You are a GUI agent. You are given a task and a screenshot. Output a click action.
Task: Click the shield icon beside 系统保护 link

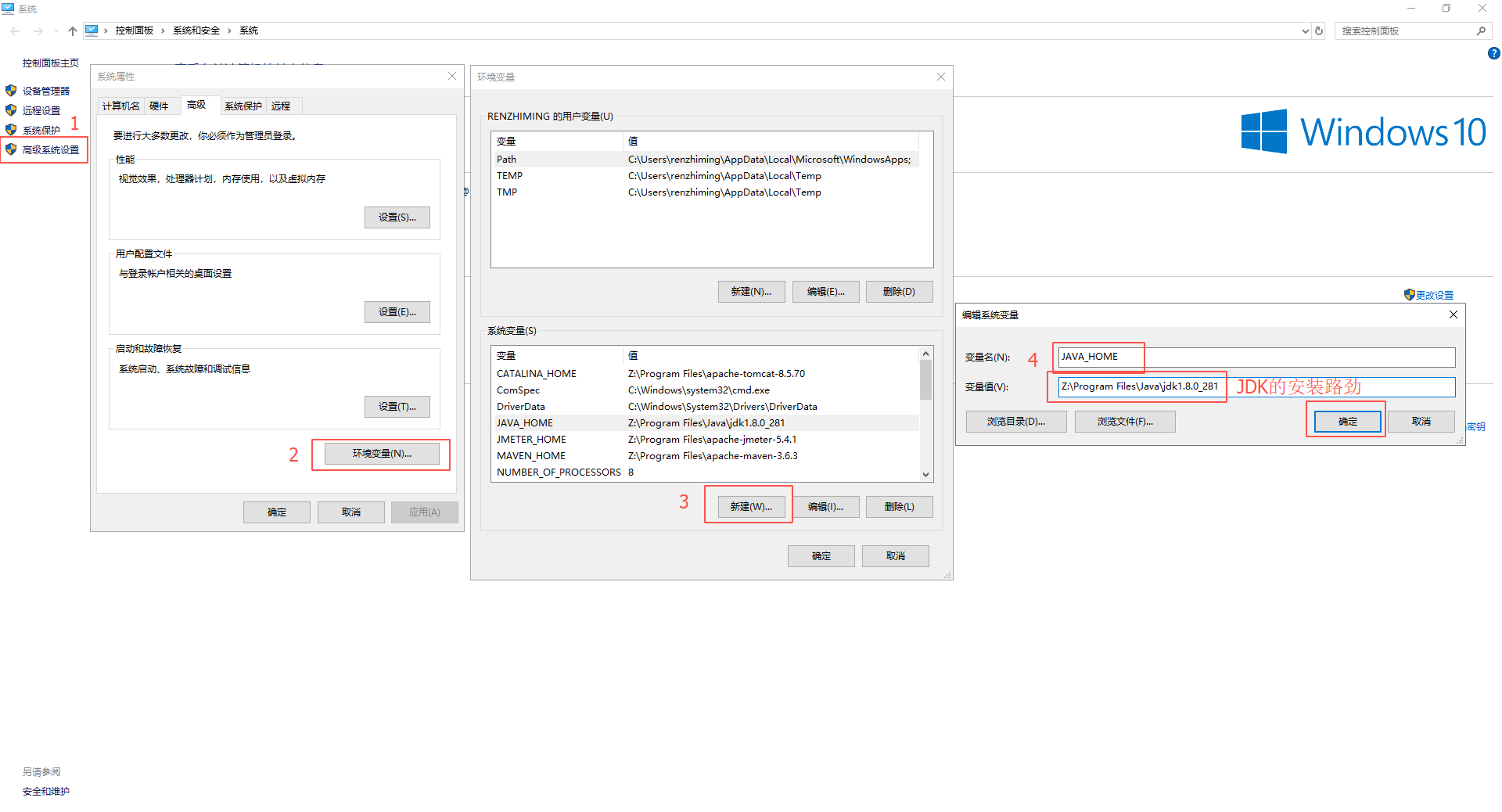coord(11,130)
